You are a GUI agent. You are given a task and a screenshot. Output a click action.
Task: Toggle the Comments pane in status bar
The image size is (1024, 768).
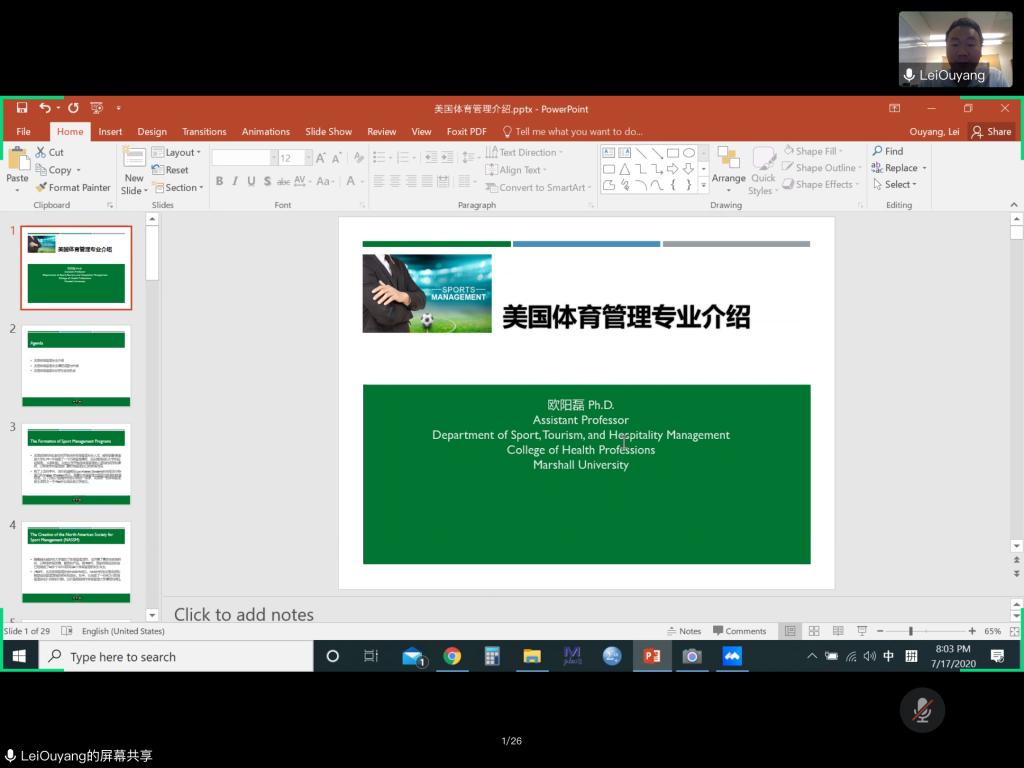pyautogui.click(x=739, y=631)
